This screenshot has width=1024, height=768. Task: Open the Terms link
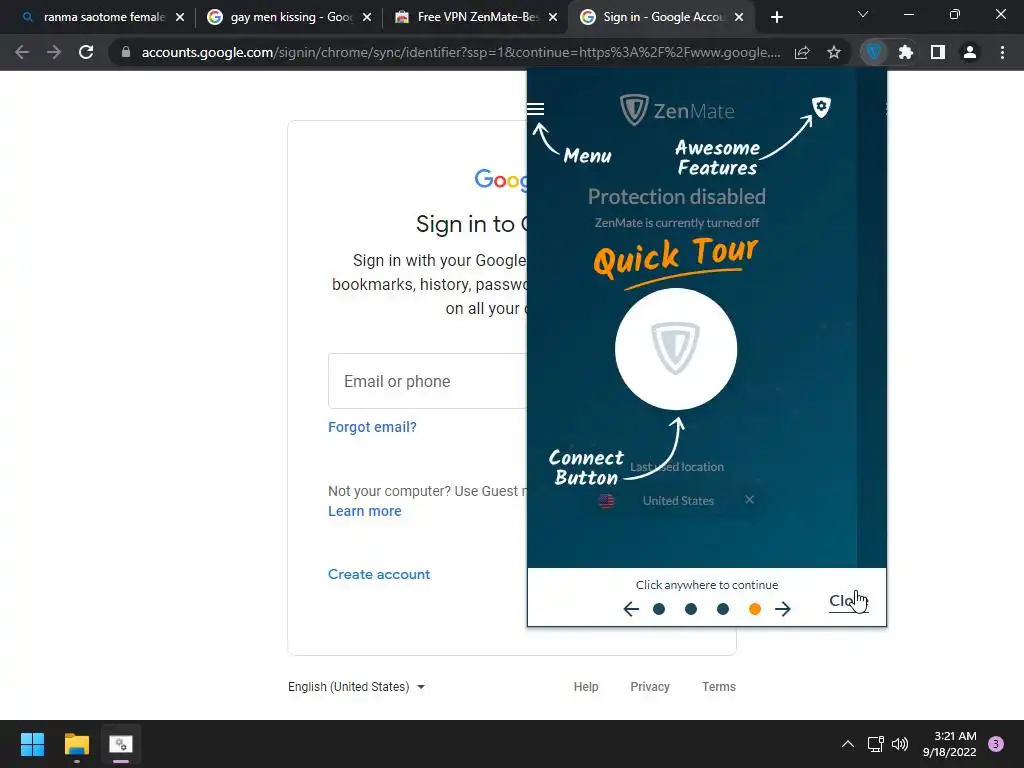pyautogui.click(x=718, y=686)
